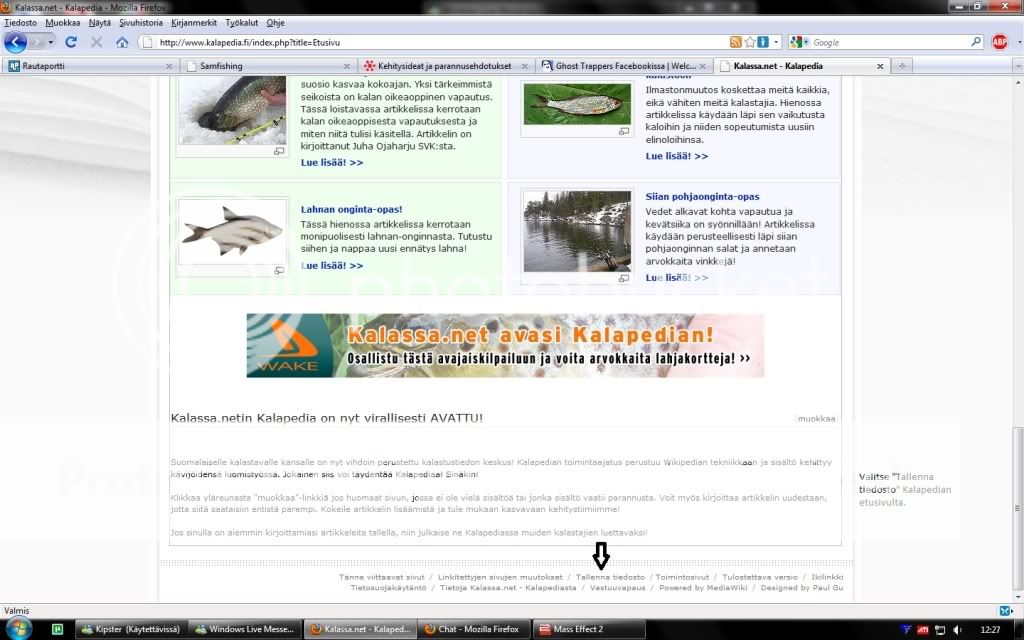Open the volume speaker tray icon
This screenshot has width=1024, height=640.
[x=957, y=630]
